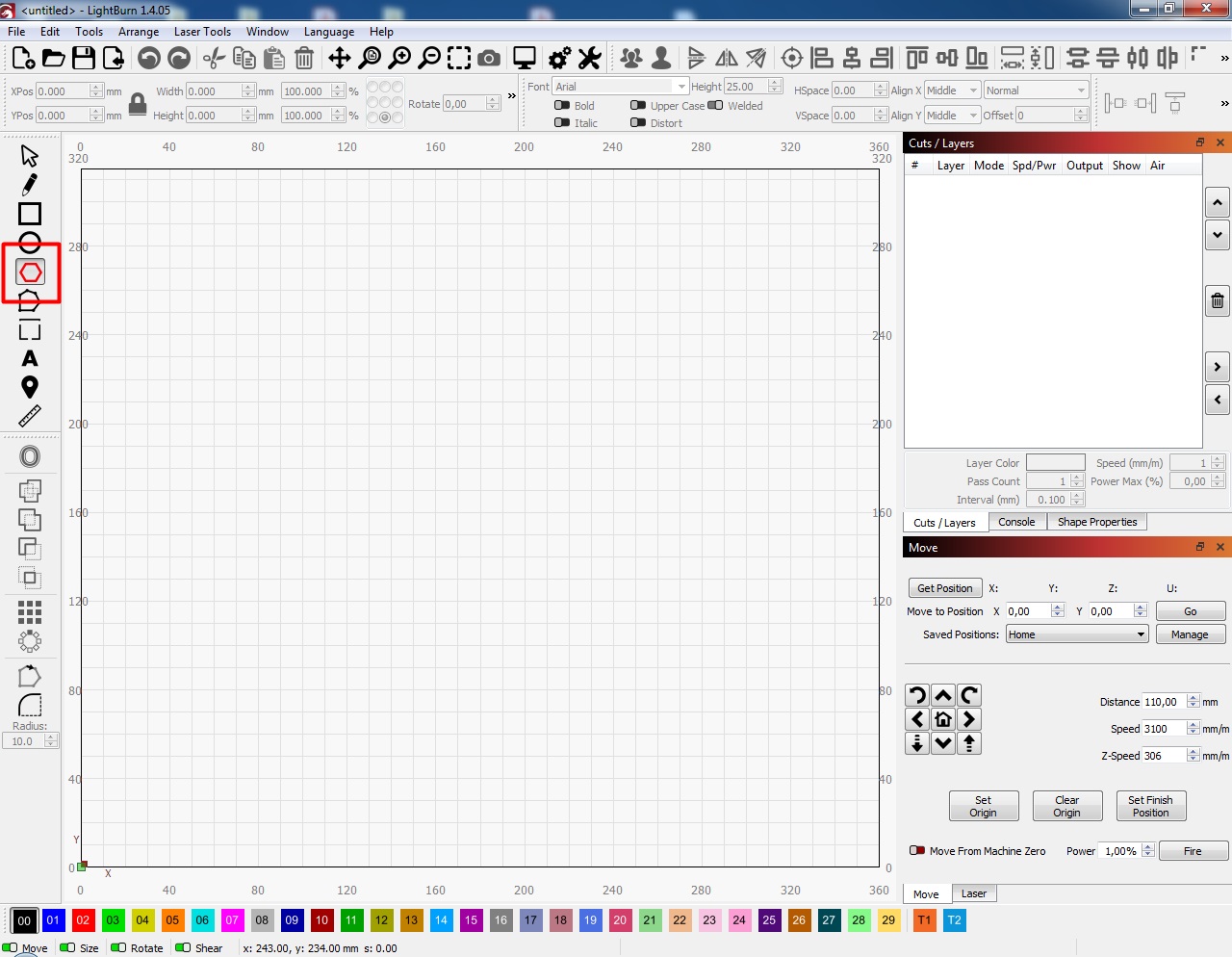The image size is (1232, 957).
Task: Select the Rectangle tool
Action: [x=30, y=214]
